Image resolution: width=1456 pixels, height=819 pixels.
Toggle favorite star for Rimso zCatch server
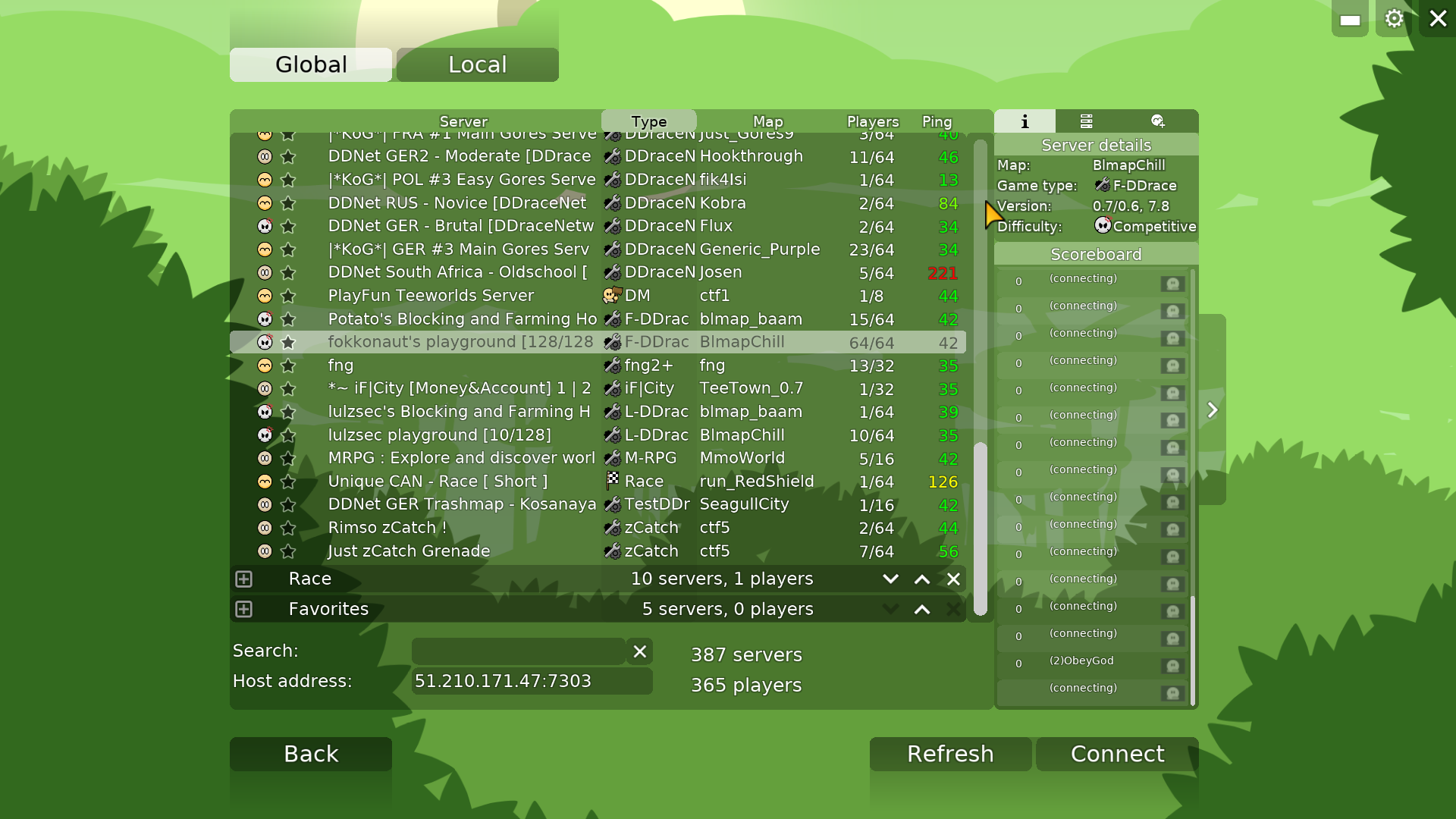point(288,528)
